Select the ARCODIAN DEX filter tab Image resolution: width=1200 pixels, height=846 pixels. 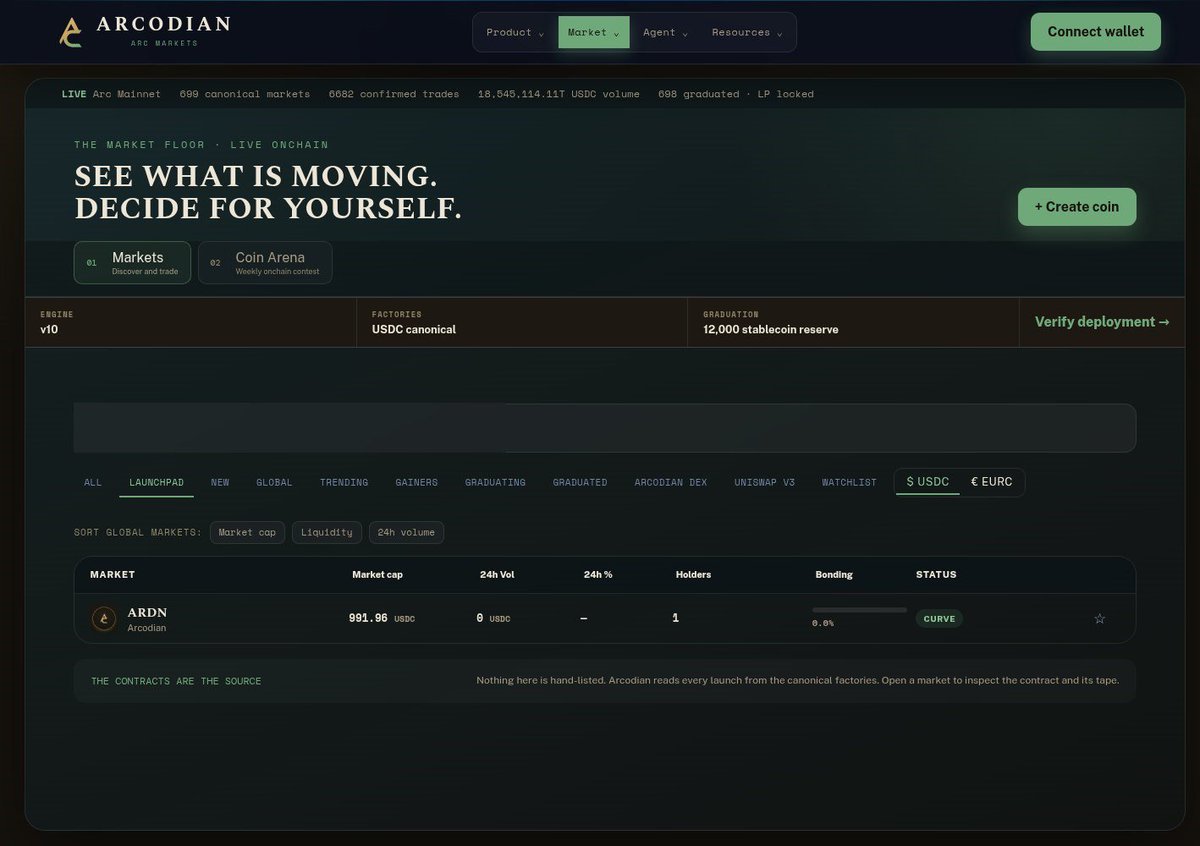click(x=670, y=482)
